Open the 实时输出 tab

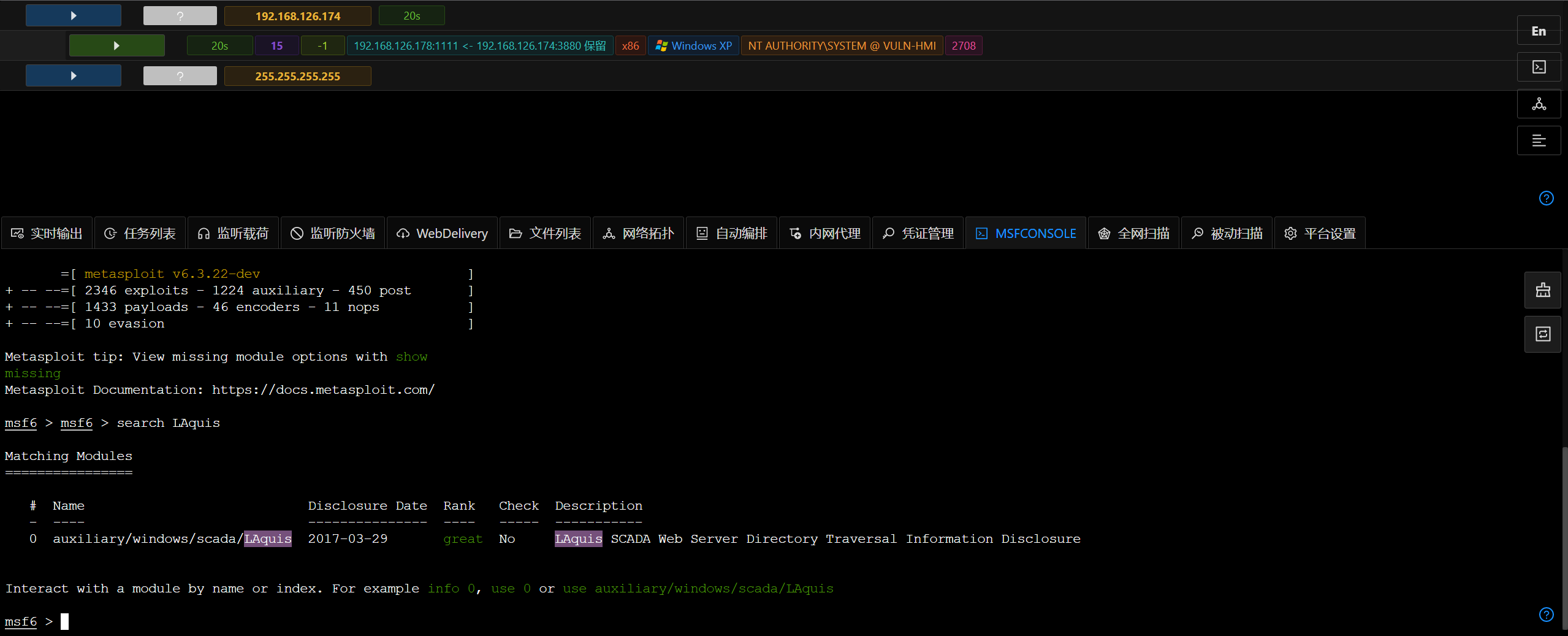coord(47,233)
